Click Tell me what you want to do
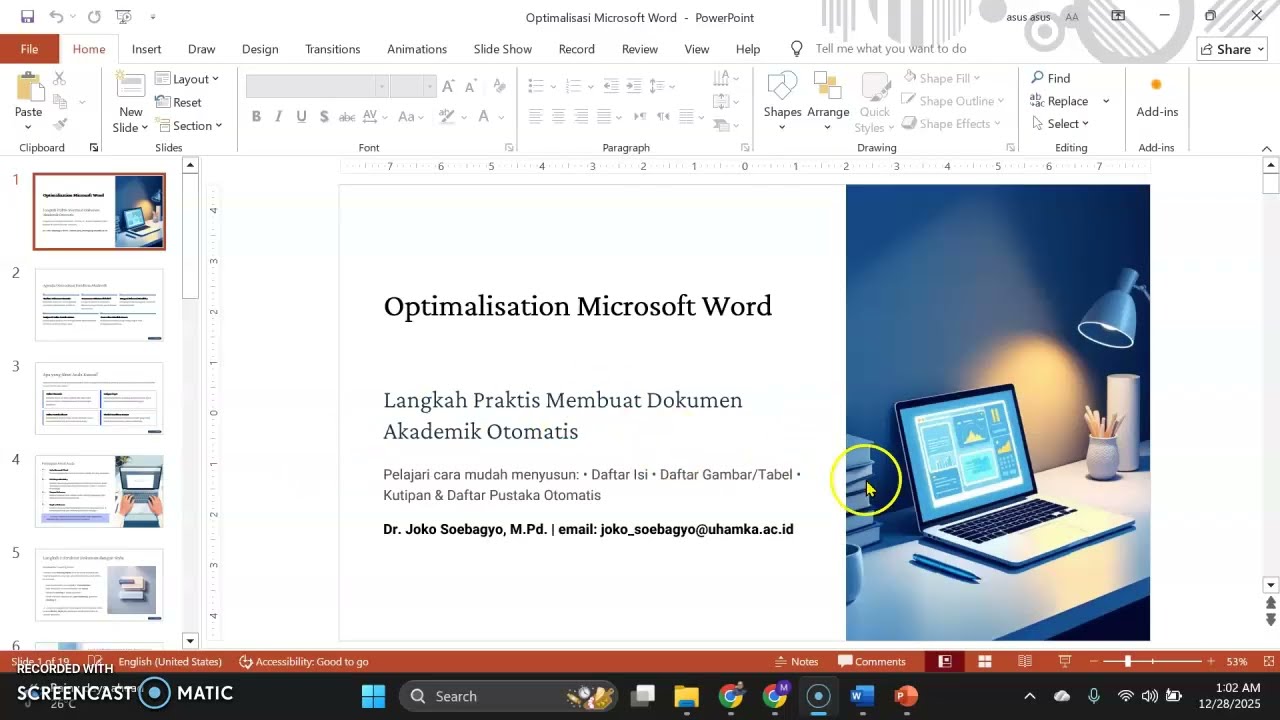Screen dimensions: 1280x720 point(890,49)
